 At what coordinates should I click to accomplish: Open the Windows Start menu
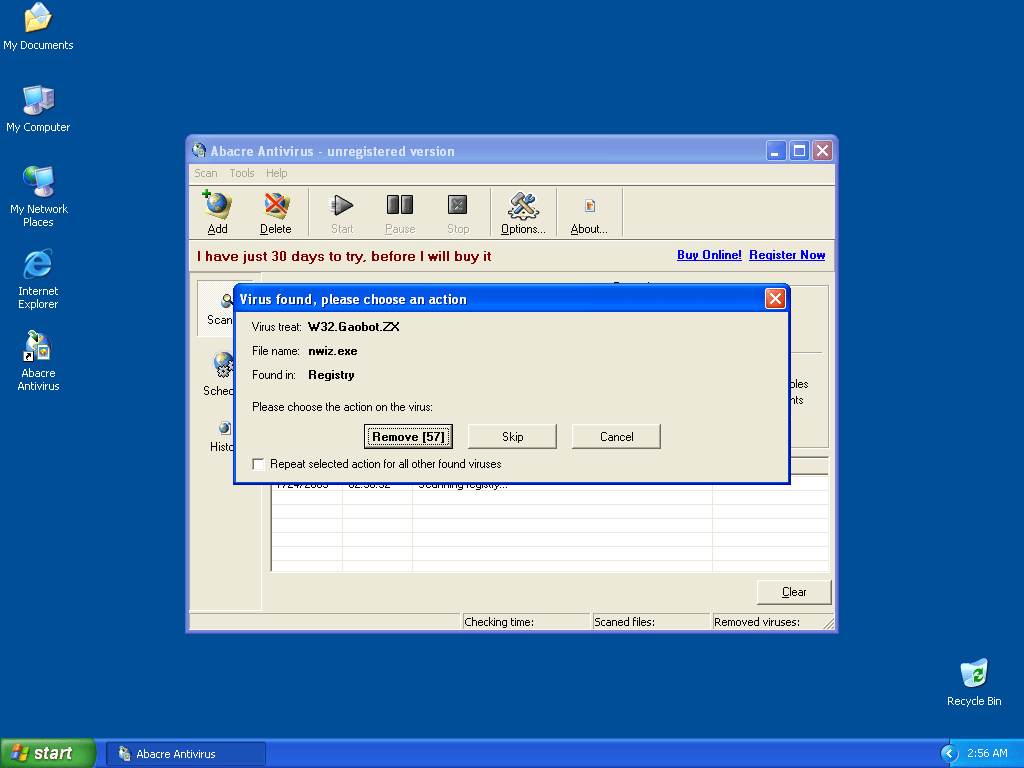coord(47,753)
